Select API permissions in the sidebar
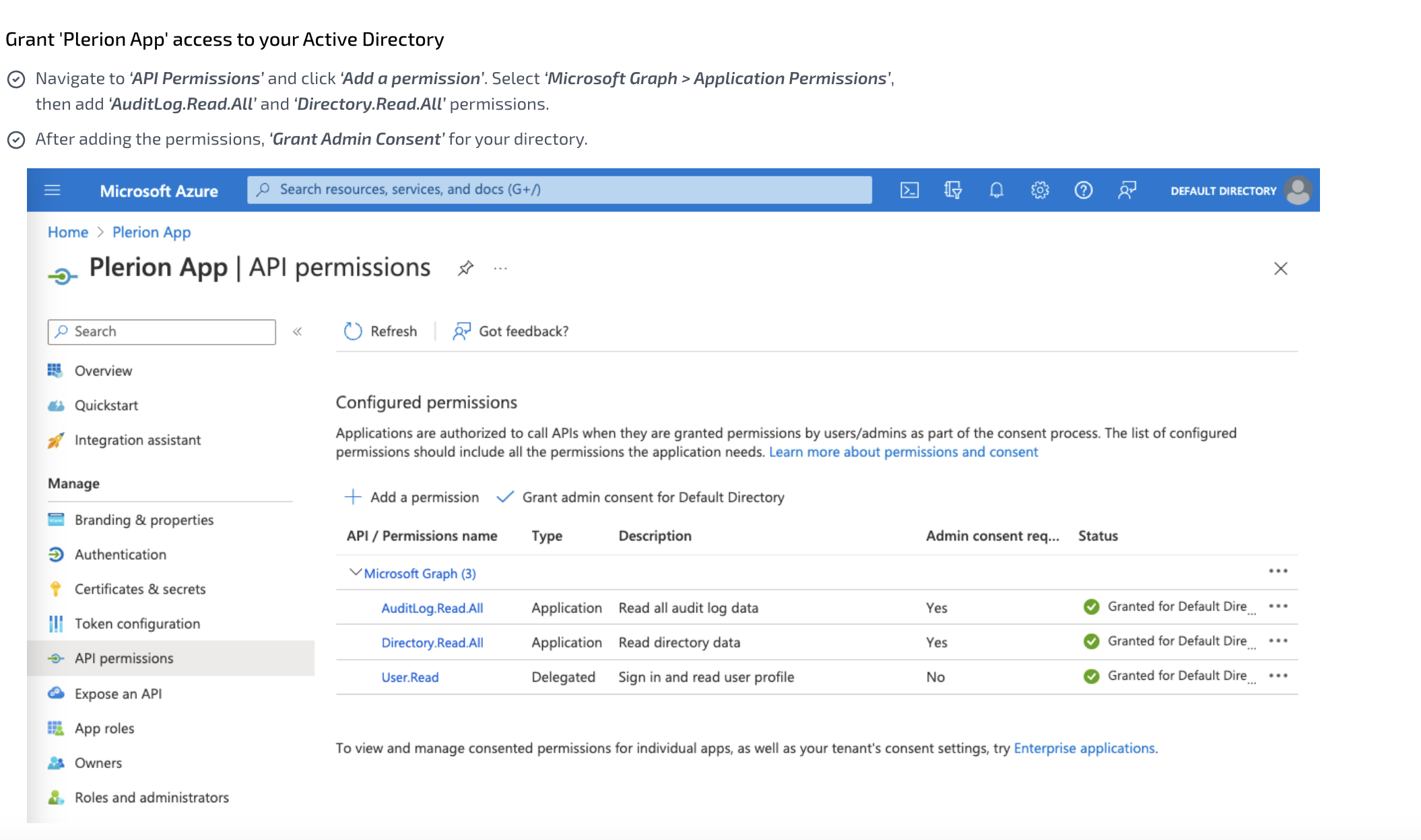The height and width of the screenshot is (840, 1421). (x=171, y=658)
